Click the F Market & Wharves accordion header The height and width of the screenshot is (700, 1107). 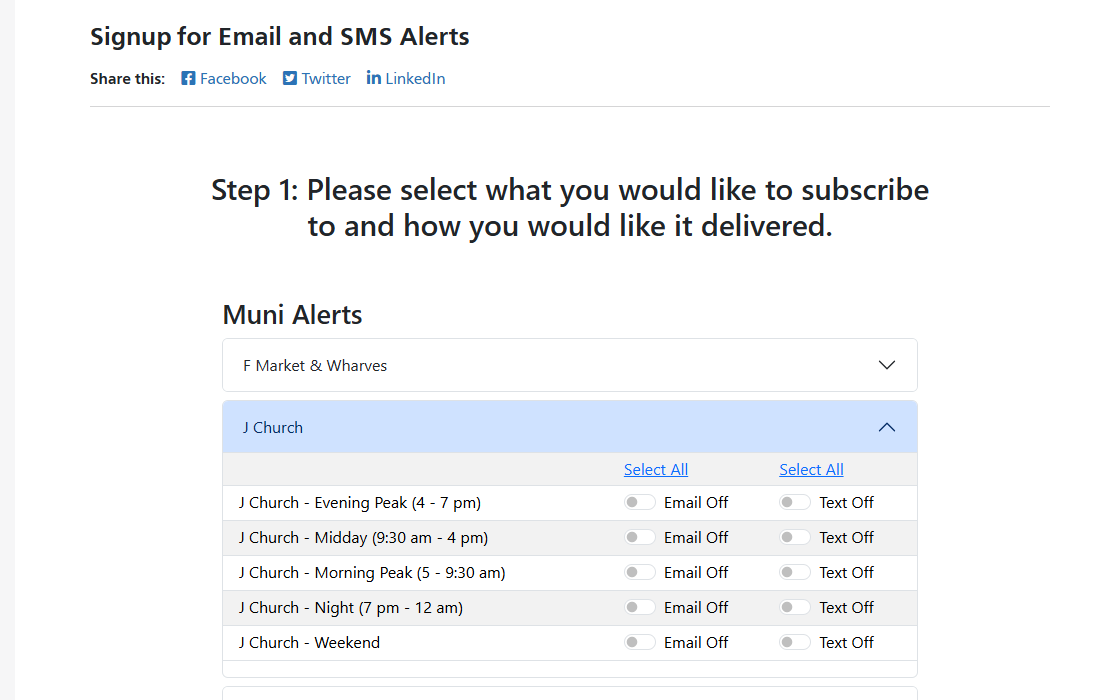[570, 365]
